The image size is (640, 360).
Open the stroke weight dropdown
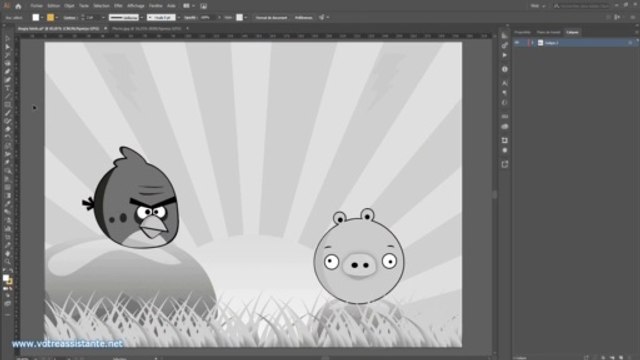point(103,18)
